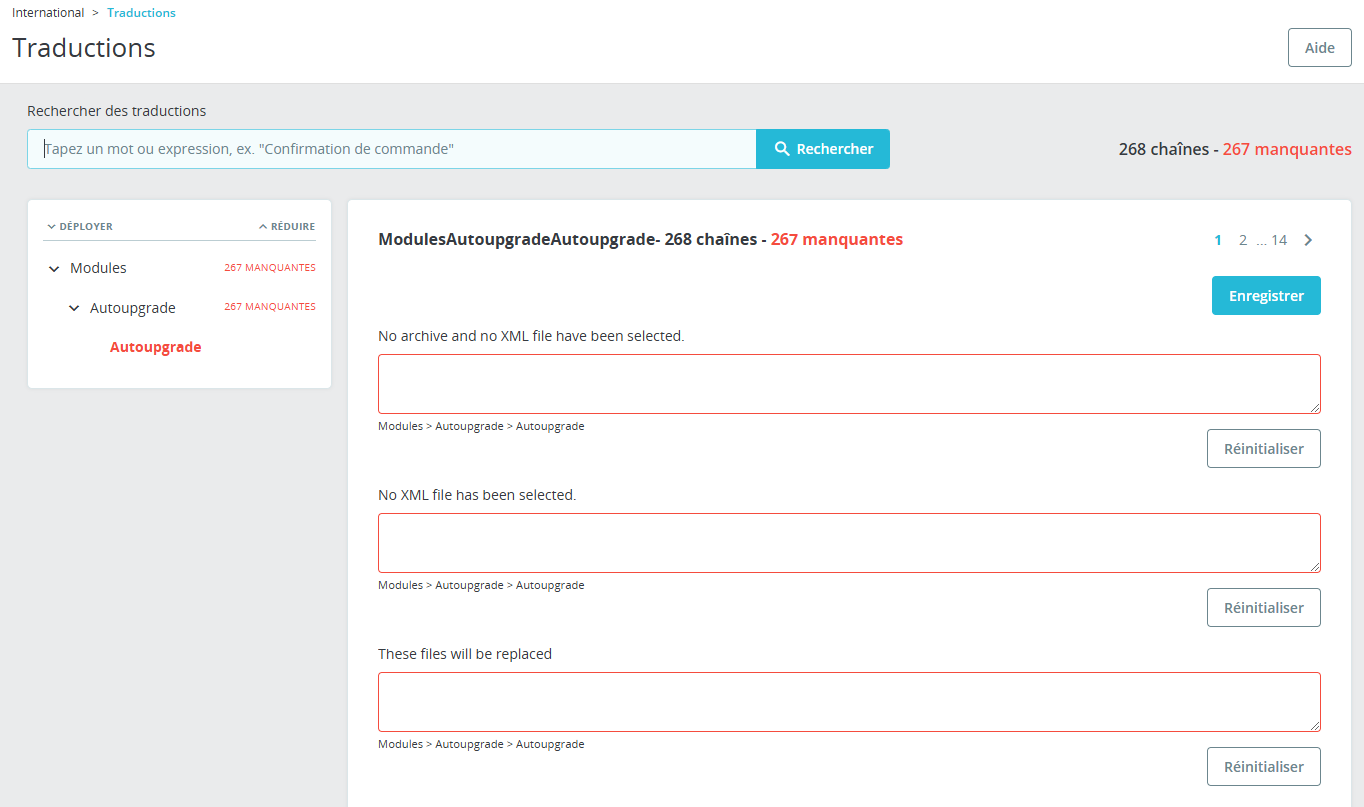Open pagination page 2
Screen dimensions: 1364x807
pyautogui.click(x=1243, y=240)
